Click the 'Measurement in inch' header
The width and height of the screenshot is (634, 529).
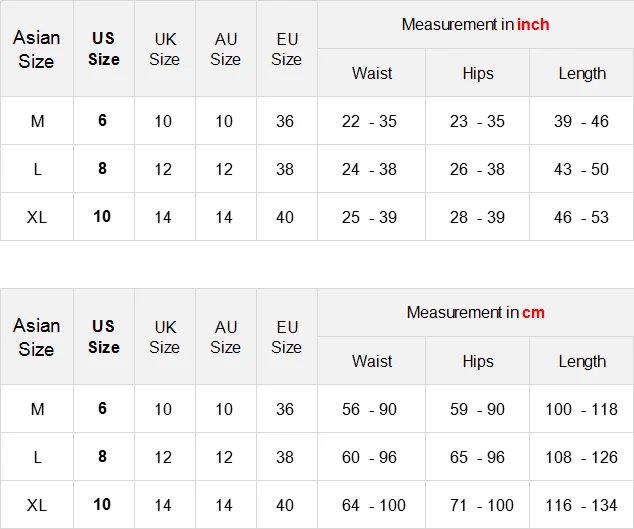475,24
